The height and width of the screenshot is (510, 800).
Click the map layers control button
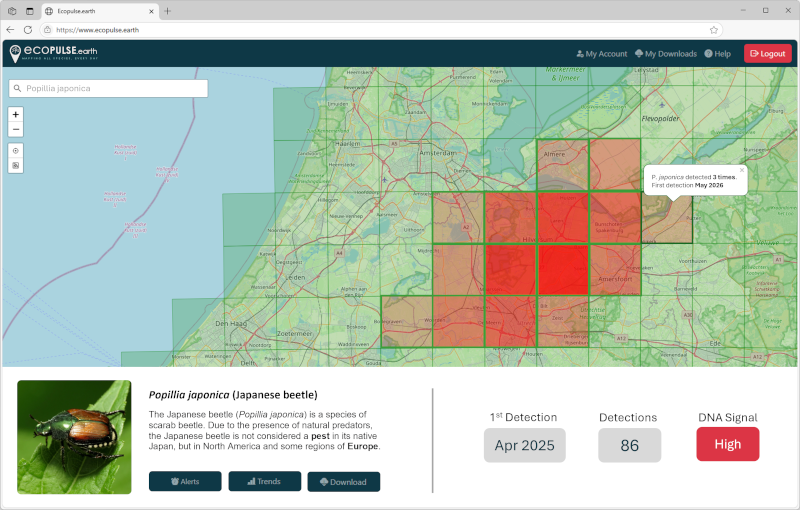(16, 165)
